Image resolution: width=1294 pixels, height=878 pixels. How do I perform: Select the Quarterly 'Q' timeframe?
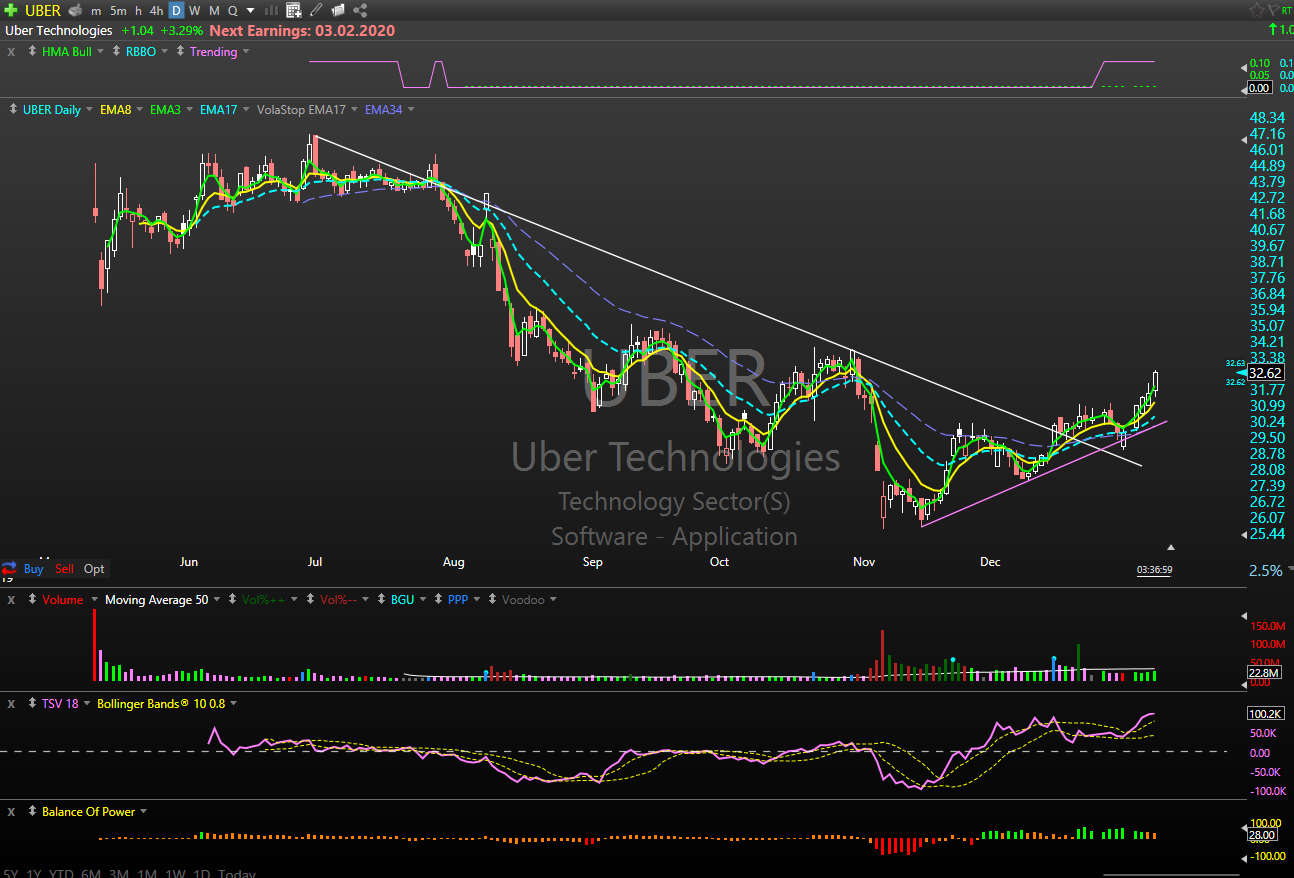(x=232, y=10)
